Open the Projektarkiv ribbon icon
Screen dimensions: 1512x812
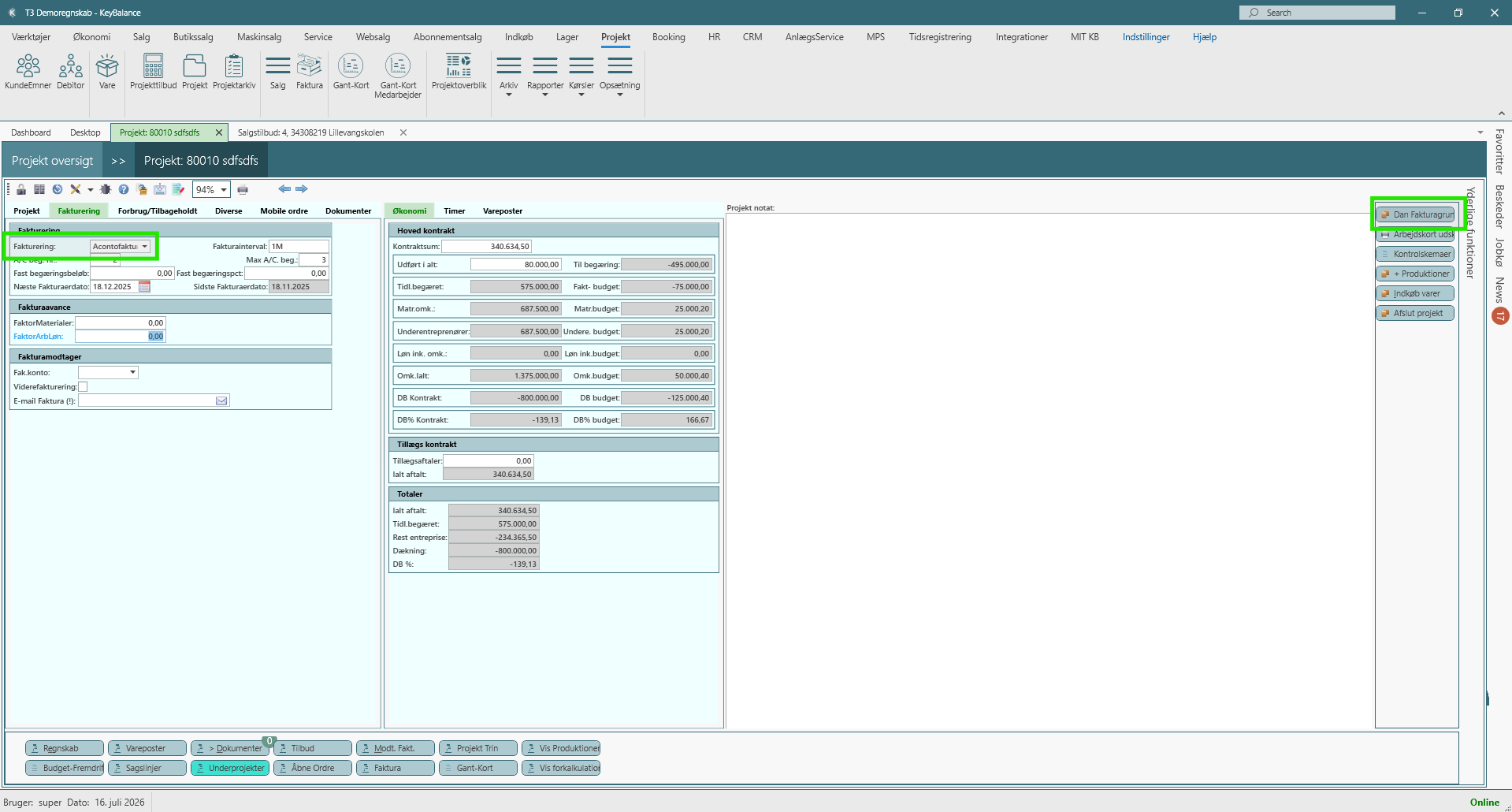(x=234, y=72)
